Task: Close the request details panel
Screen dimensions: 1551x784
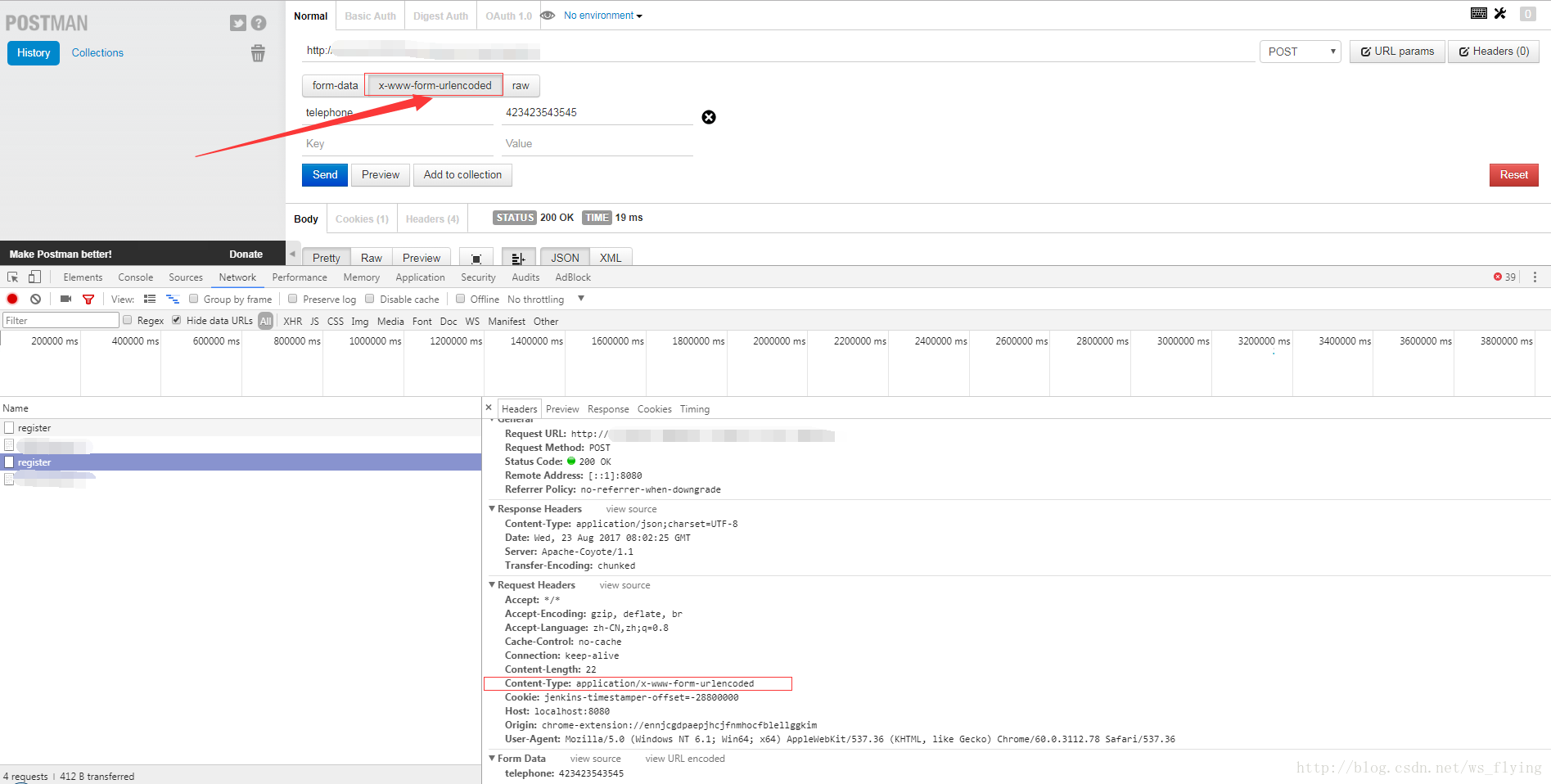Action: click(x=489, y=408)
